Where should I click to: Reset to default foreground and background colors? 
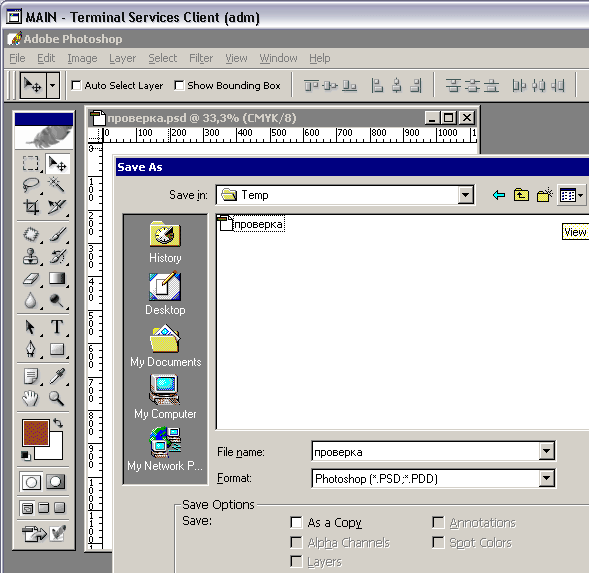coord(26,455)
